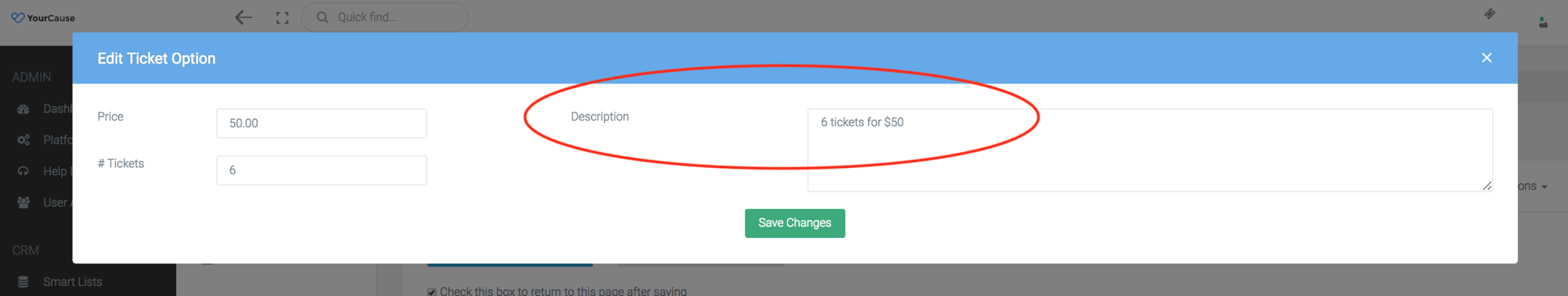Toggle fullscreen with the expand icon

[282, 18]
